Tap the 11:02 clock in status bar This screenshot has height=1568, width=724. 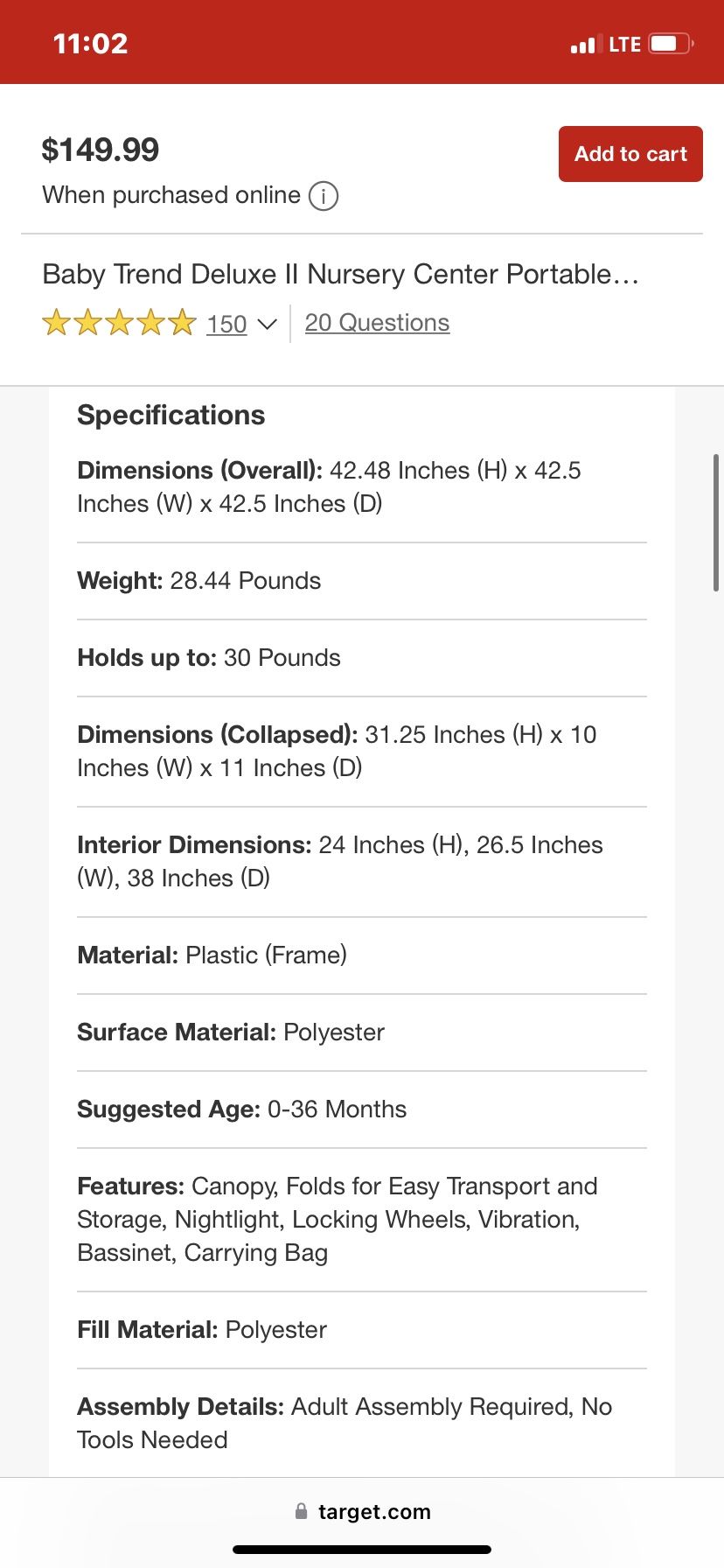coord(91,44)
